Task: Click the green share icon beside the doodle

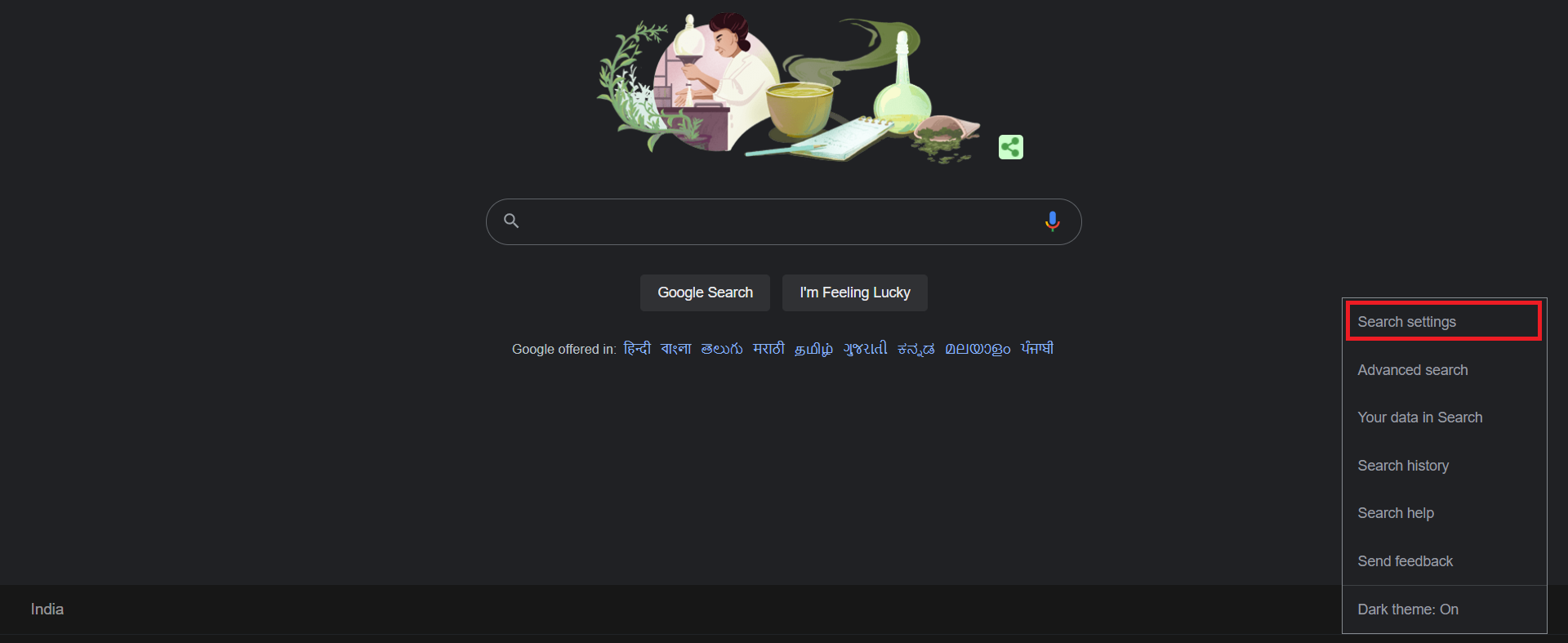Action: click(1011, 147)
